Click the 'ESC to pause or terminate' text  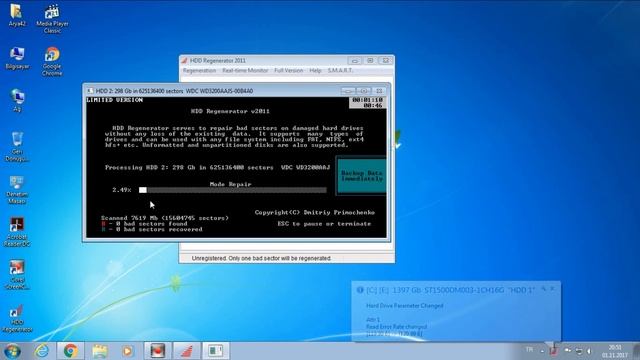coord(324,224)
